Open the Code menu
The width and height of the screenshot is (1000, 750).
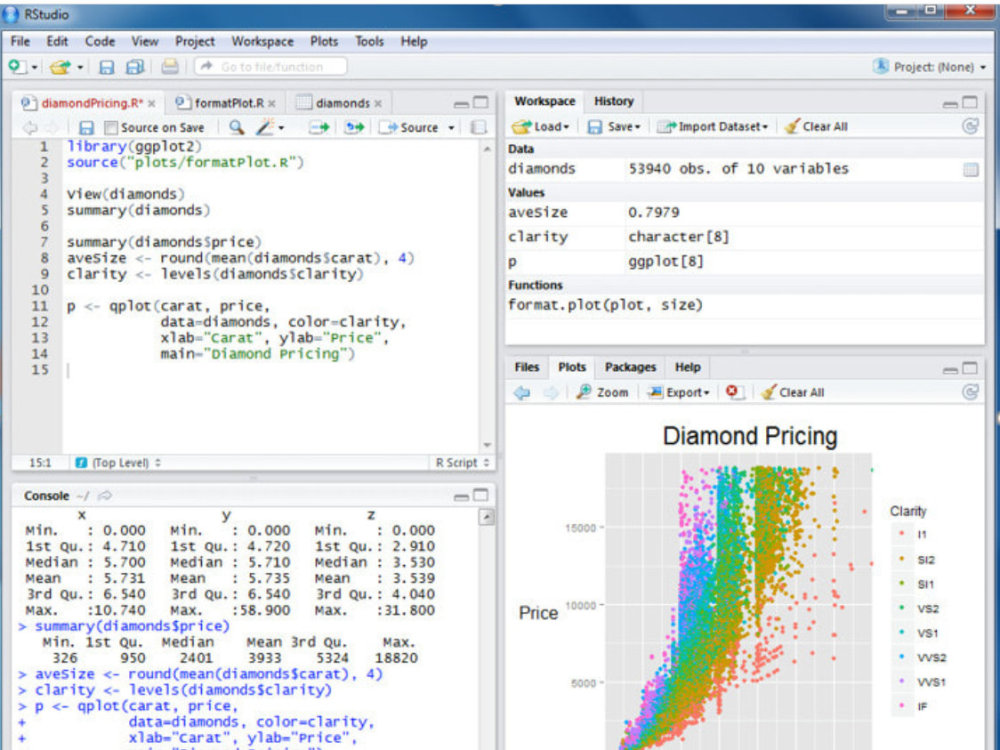coord(100,41)
